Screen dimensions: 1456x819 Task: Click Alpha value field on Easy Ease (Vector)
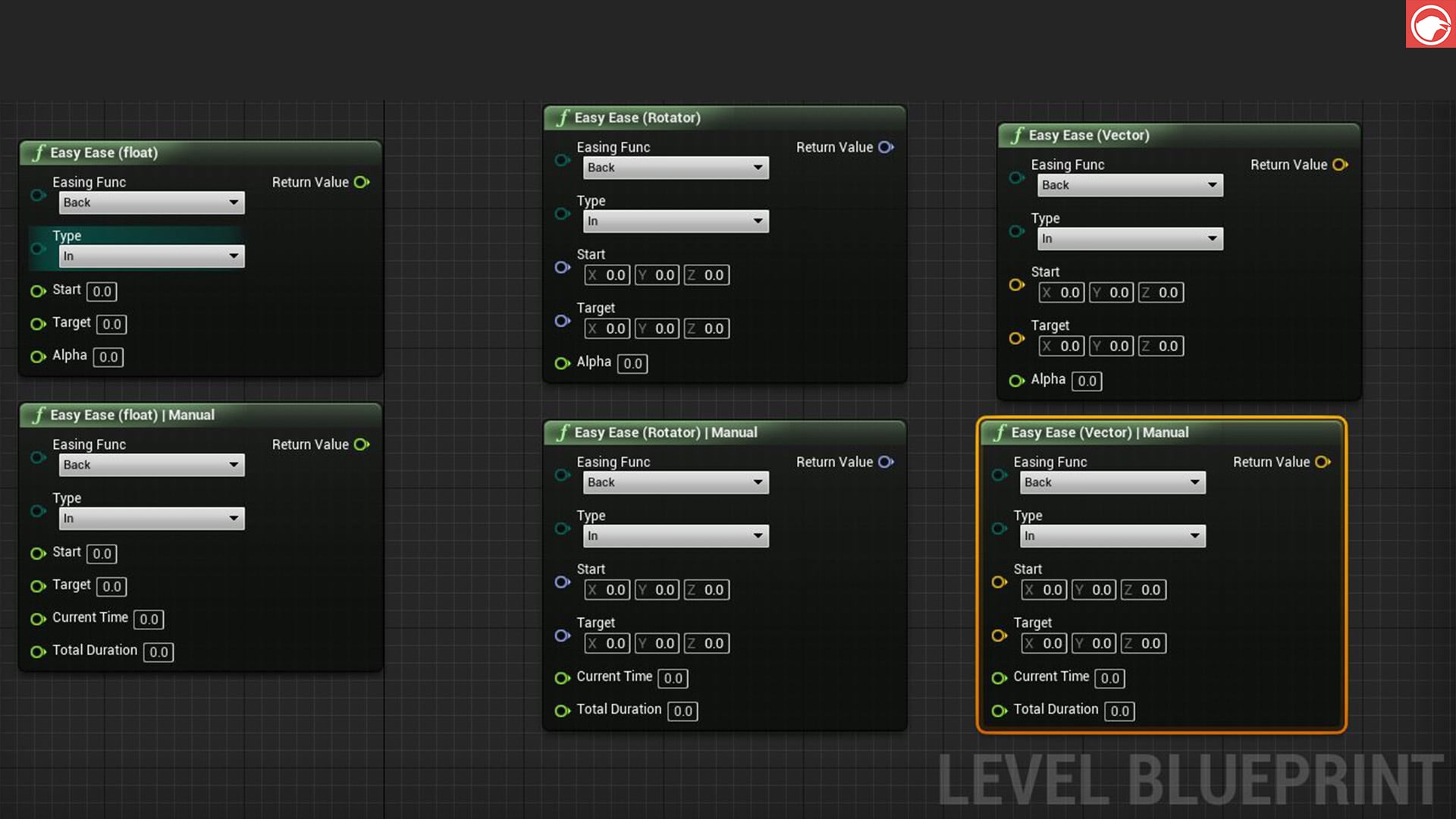coord(1087,381)
